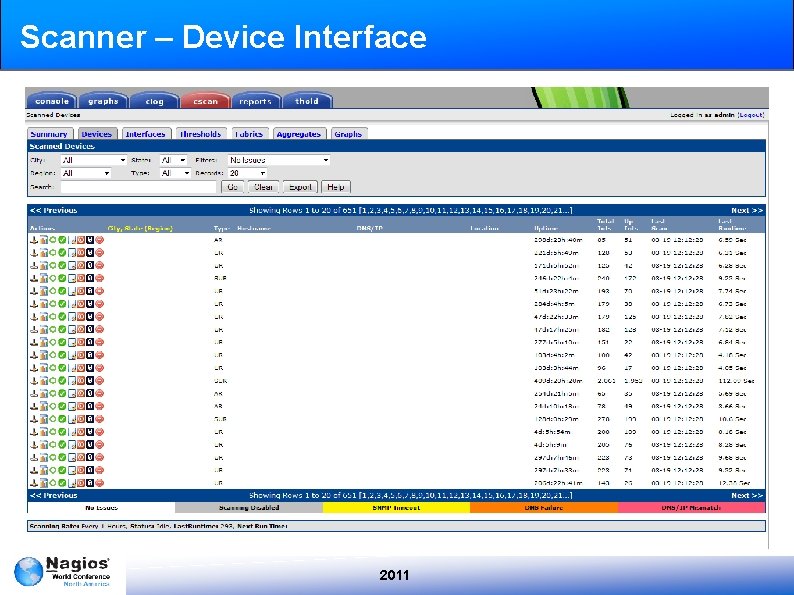The height and width of the screenshot is (595, 794).
Task: Click the orange DNS Failure legend cell
Action: tap(544, 507)
